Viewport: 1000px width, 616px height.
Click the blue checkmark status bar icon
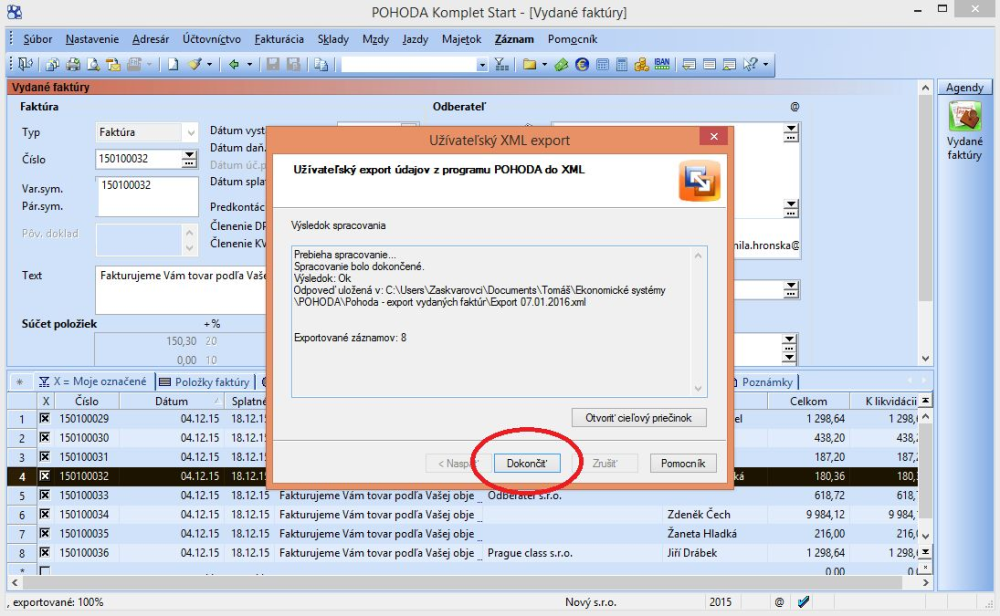(804, 601)
